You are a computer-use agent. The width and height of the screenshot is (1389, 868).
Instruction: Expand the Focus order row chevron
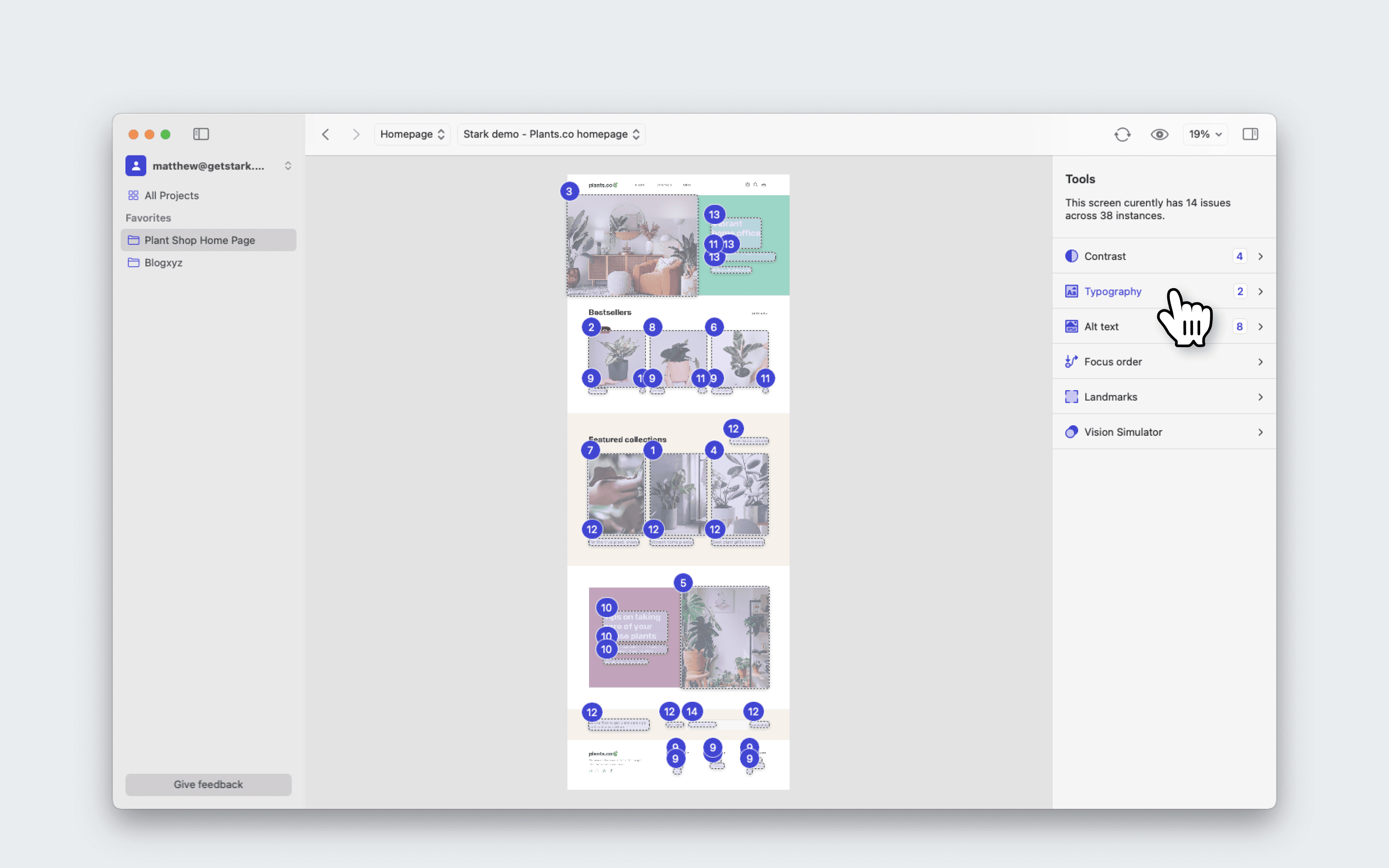point(1261,362)
